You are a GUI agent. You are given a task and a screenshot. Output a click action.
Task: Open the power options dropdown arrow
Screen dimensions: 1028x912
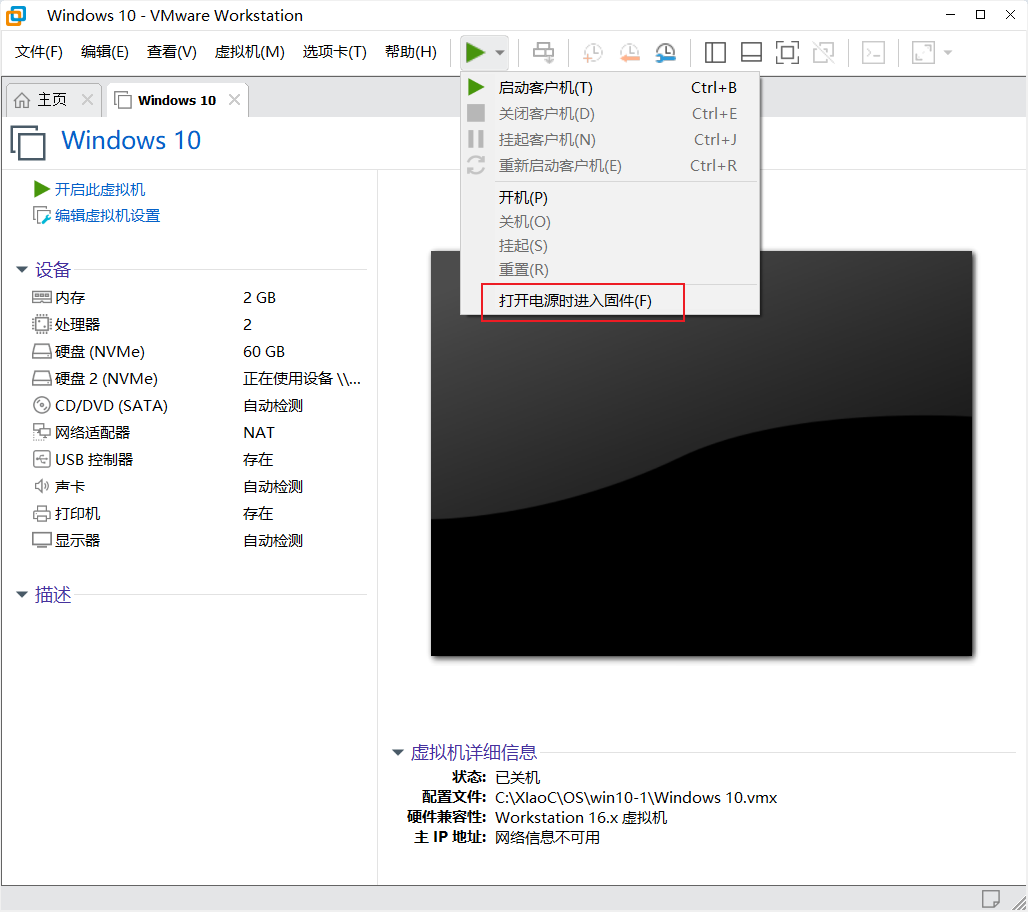pos(500,52)
